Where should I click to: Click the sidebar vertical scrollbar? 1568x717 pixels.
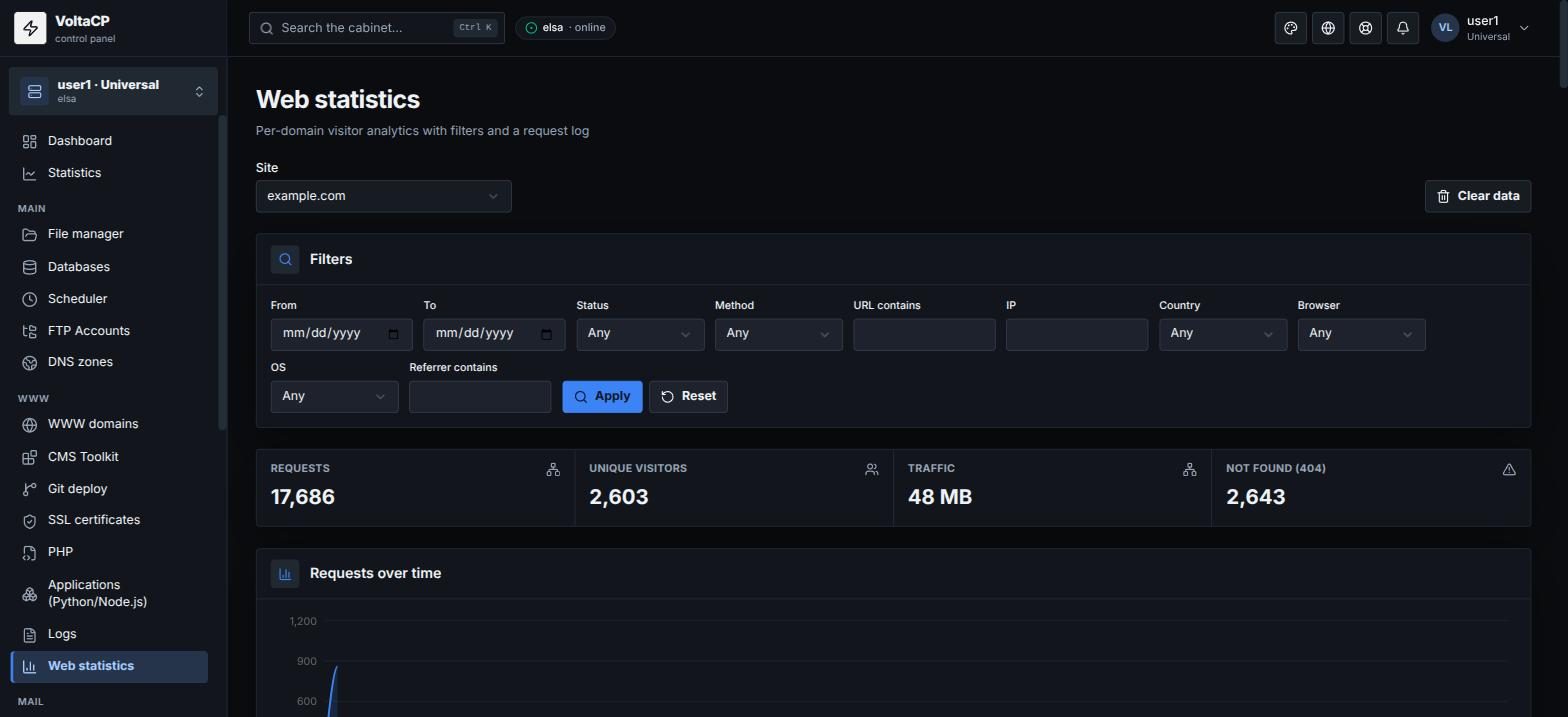click(222, 274)
